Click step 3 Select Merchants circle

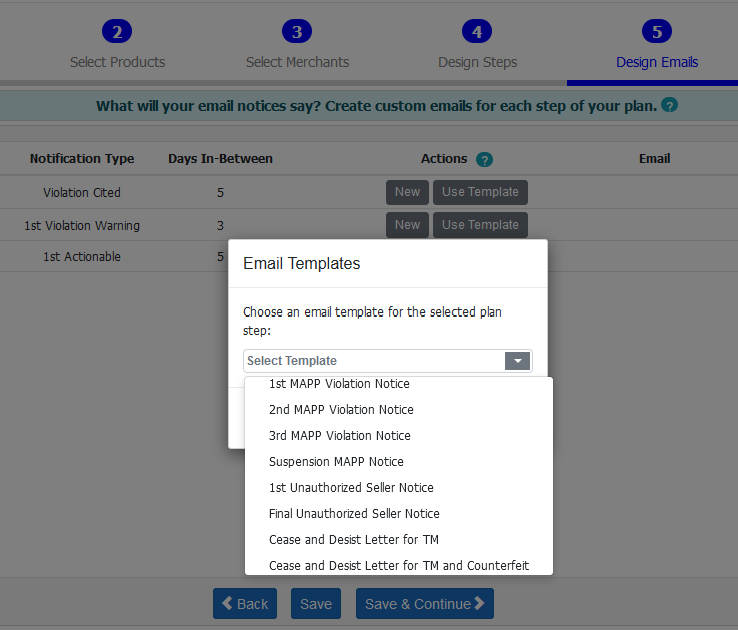[297, 32]
